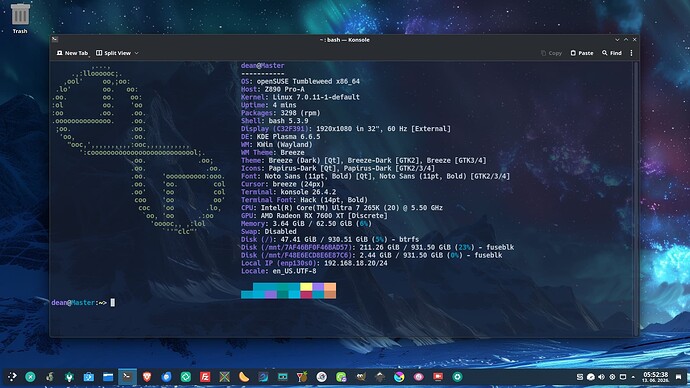Open the KDE application launcher
This screenshot has height=388, width=690.
click(12, 377)
